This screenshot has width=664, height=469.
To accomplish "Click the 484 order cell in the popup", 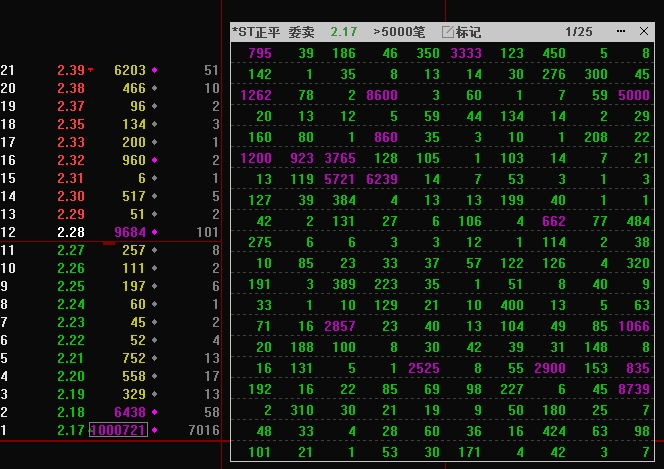I will pos(638,221).
